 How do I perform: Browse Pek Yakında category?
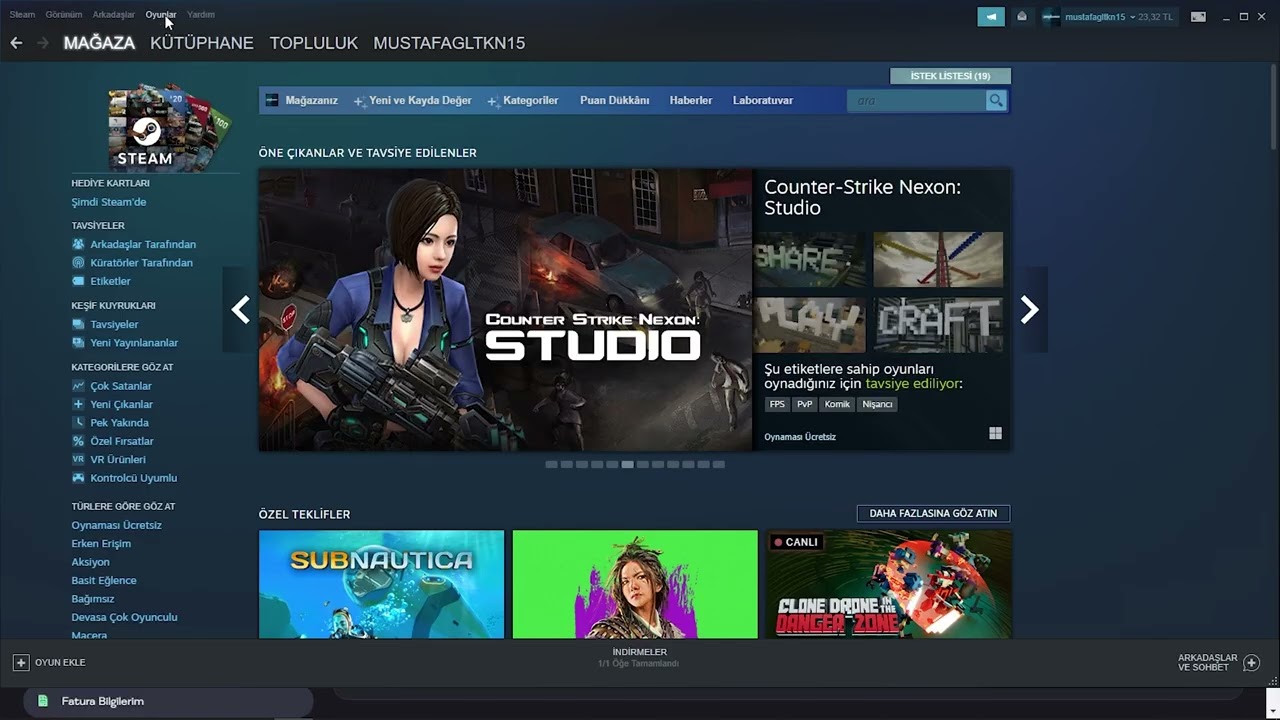click(x=119, y=423)
